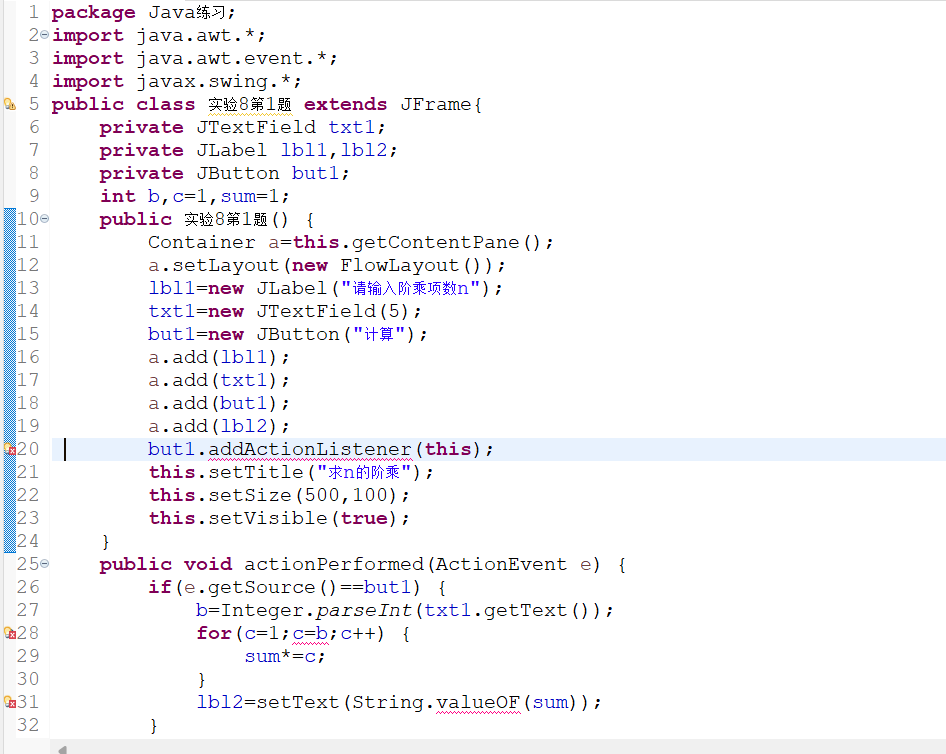The height and width of the screenshot is (754, 946).
Task: Click 'JTextField' type on line 6
Action: pyautogui.click(x=256, y=127)
